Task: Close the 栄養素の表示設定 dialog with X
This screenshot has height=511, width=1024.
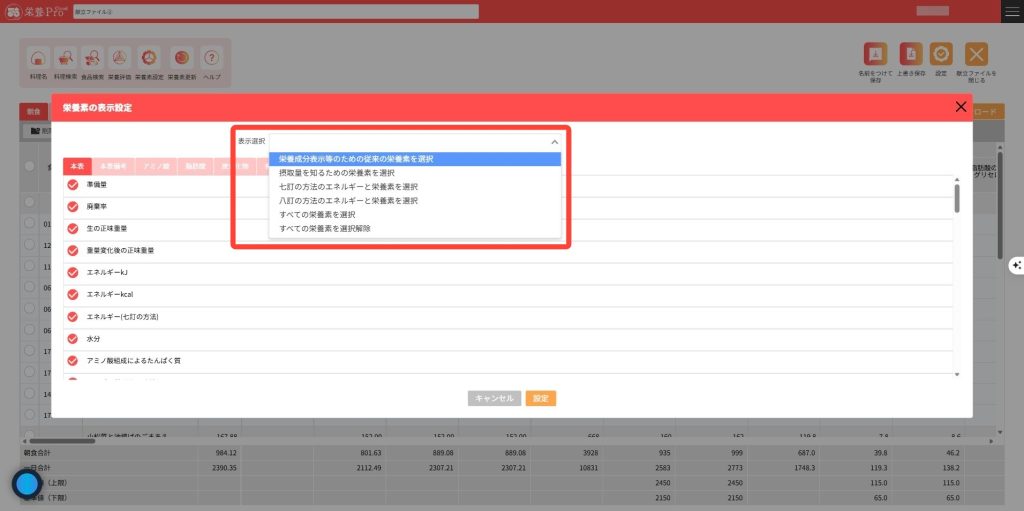Action: click(x=961, y=107)
